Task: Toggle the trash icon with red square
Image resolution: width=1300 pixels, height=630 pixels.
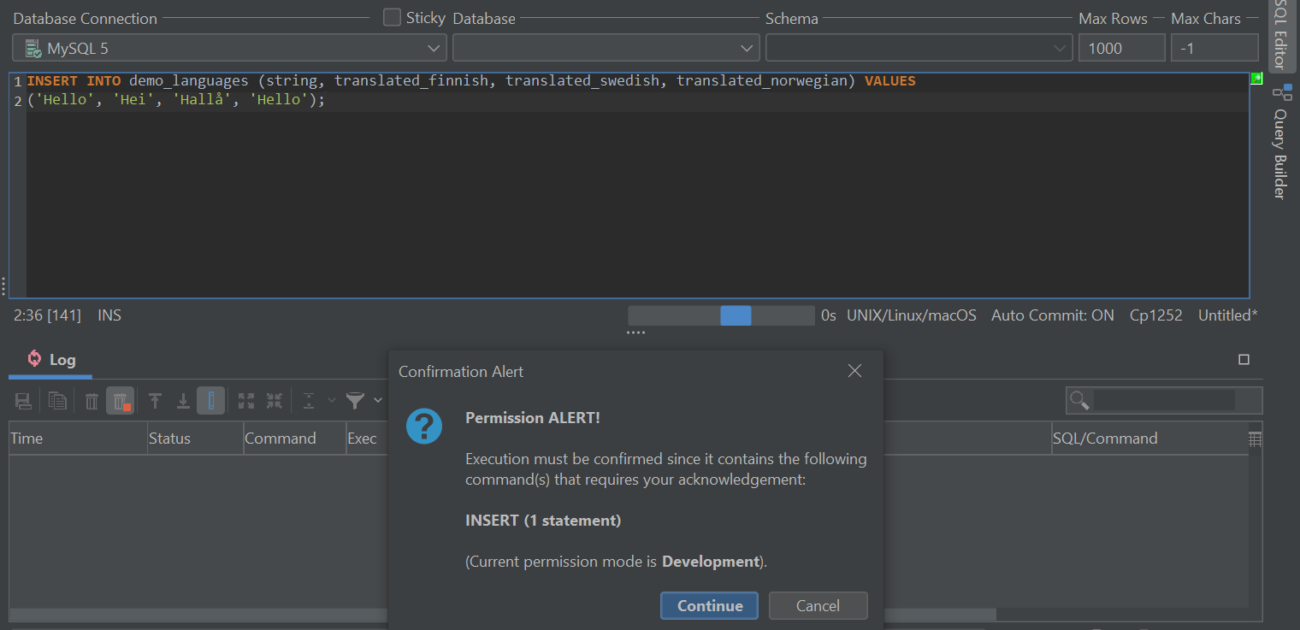Action: tap(120, 401)
